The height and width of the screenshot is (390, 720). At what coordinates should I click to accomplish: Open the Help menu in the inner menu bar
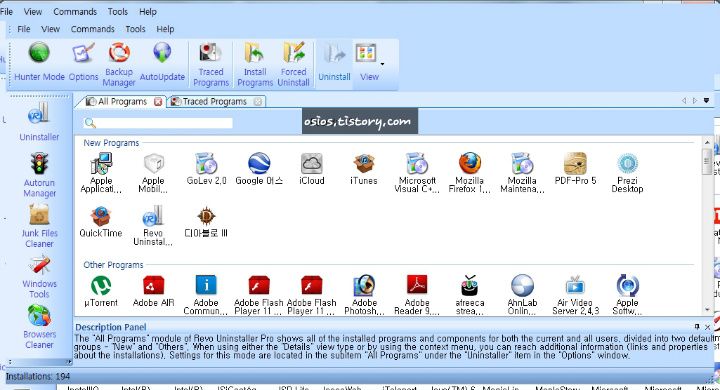pyautogui.click(x=165, y=29)
